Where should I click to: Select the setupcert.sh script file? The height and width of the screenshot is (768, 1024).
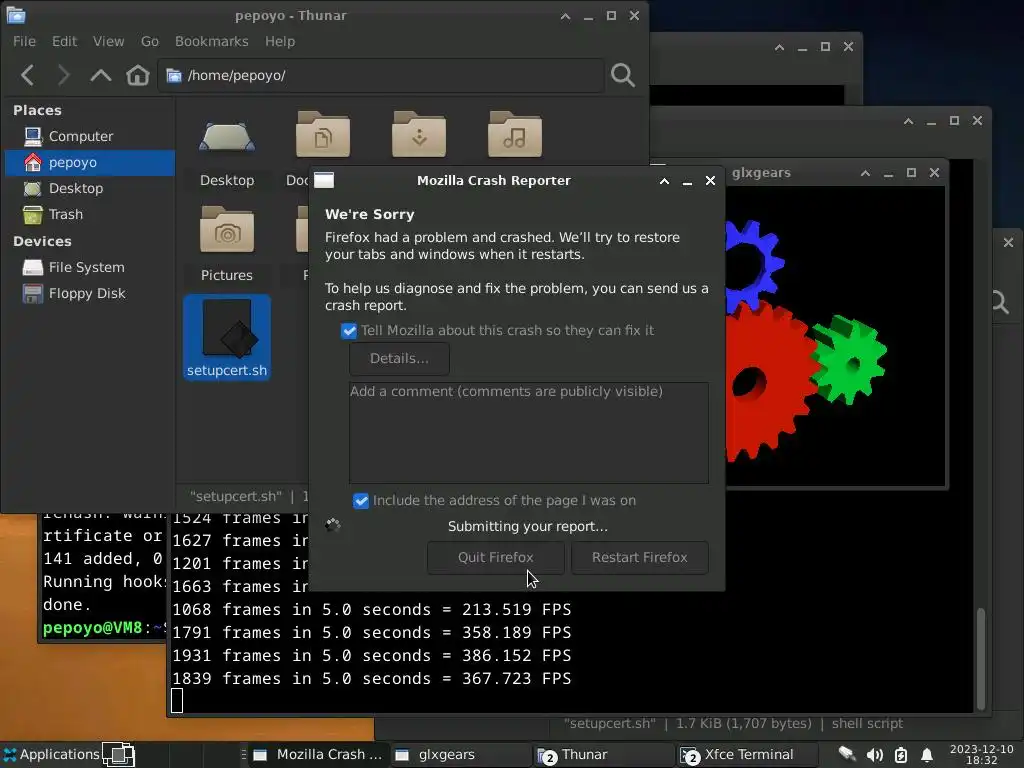pyautogui.click(x=227, y=337)
